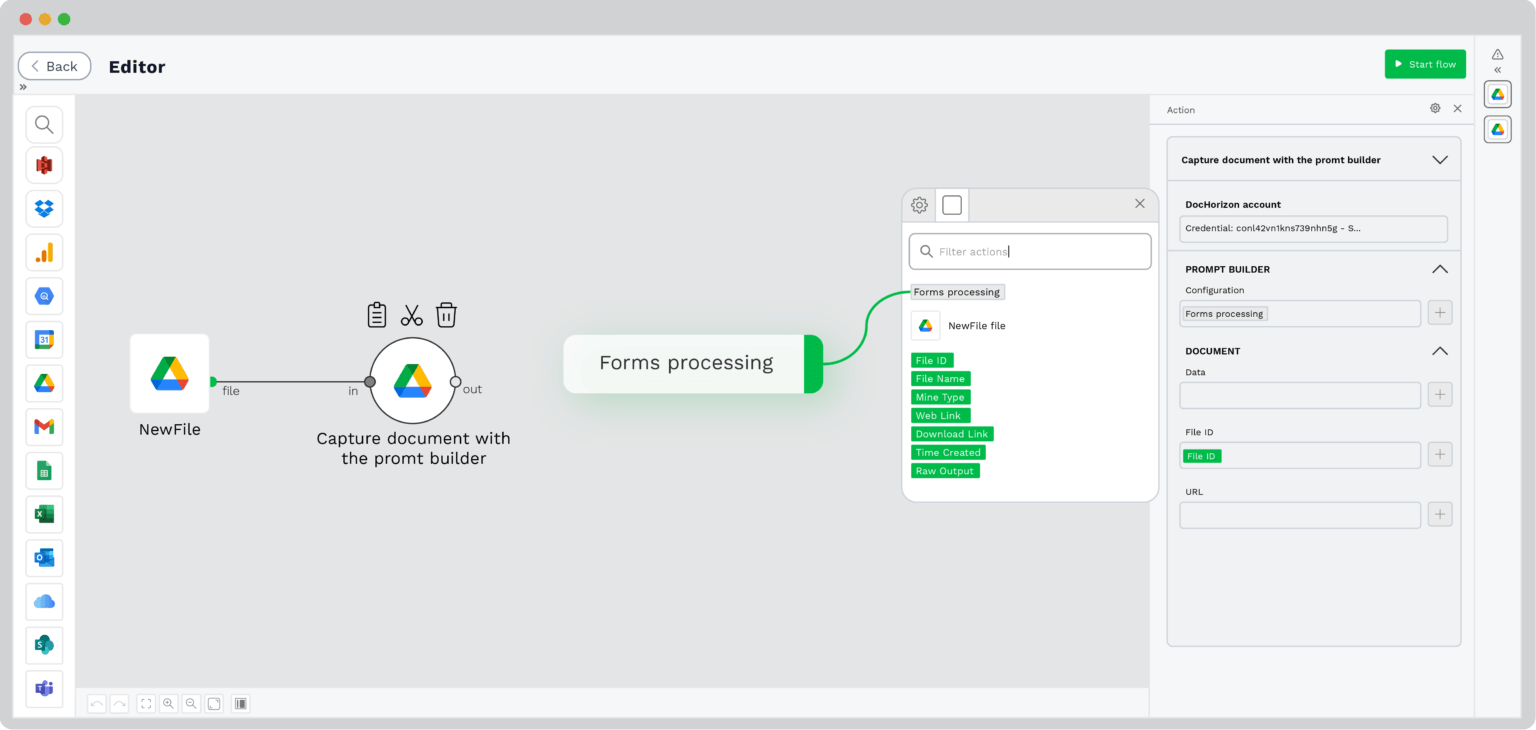Select the Microsoft Excel connector icon
This screenshot has height=730, width=1536.
[x=44, y=514]
